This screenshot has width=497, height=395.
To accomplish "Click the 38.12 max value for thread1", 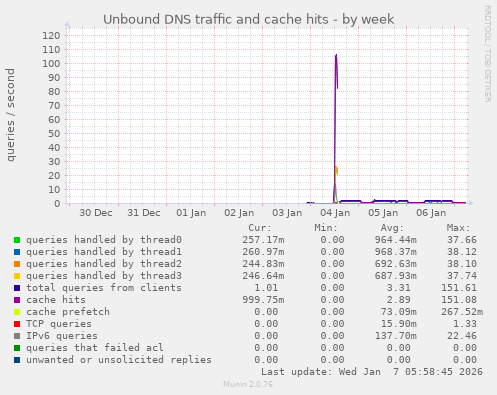I will (x=462, y=252).
